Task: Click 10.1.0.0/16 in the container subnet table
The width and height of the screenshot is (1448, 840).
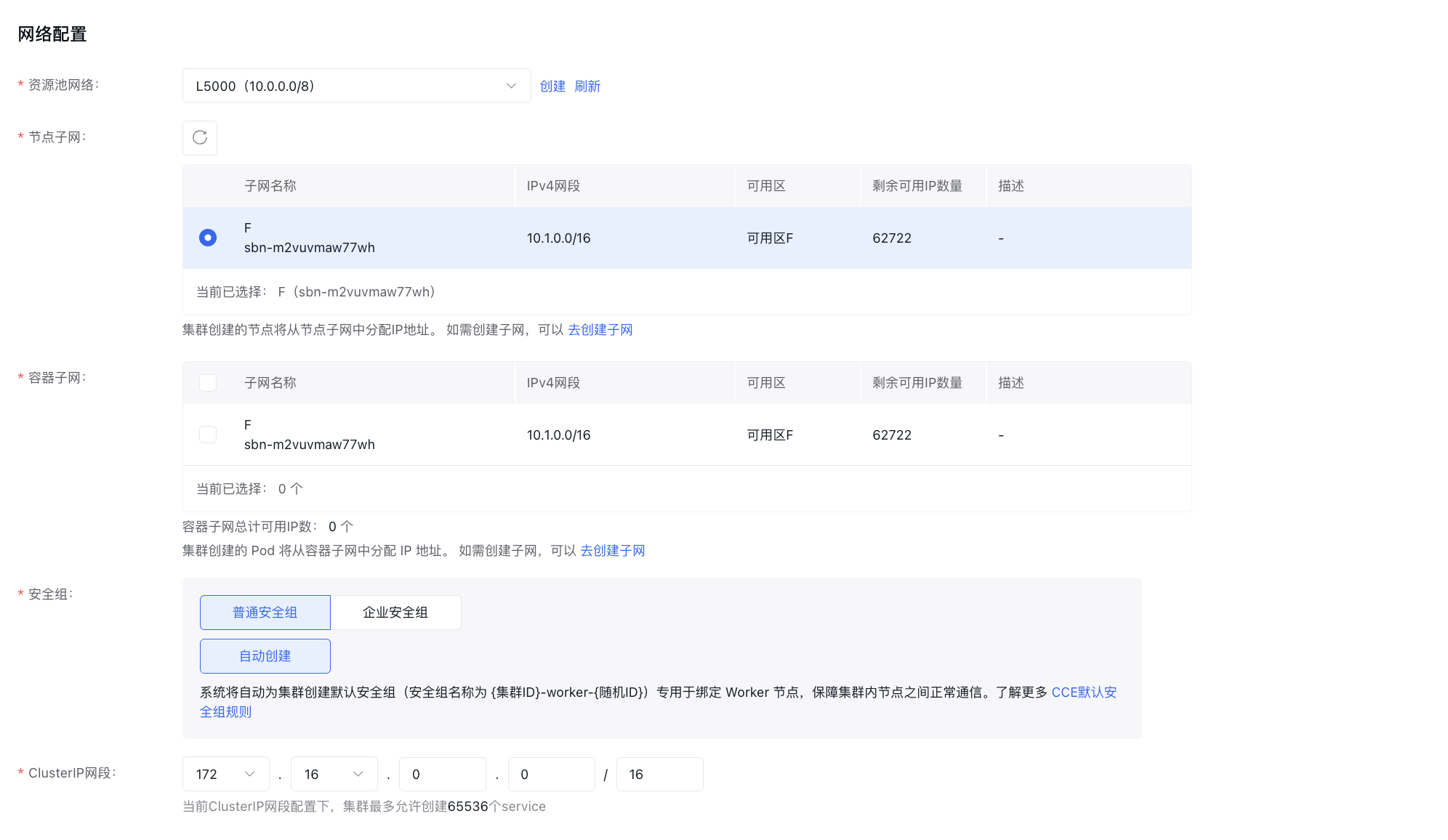Action: pyautogui.click(x=559, y=435)
